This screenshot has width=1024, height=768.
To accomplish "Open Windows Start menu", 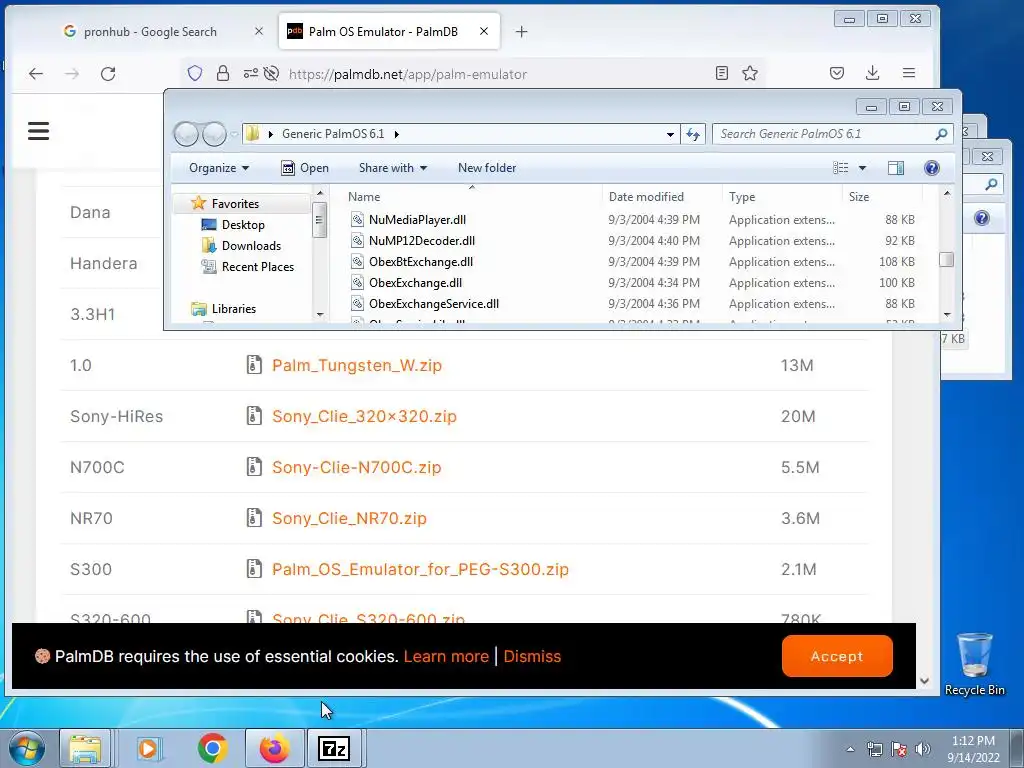I will pyautogui.click(x=26, y=748).
